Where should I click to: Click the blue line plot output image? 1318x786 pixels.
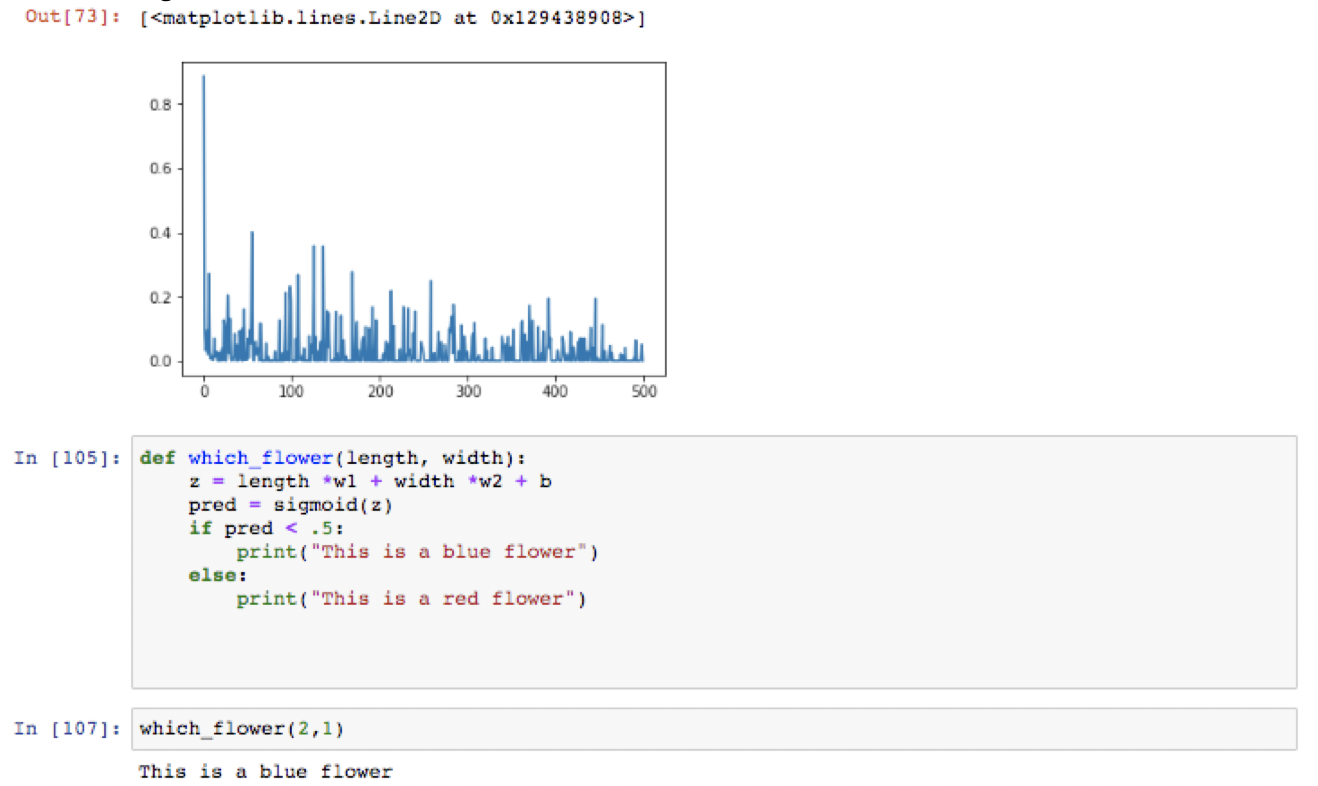pyautogui.click(x=423, y=220)
